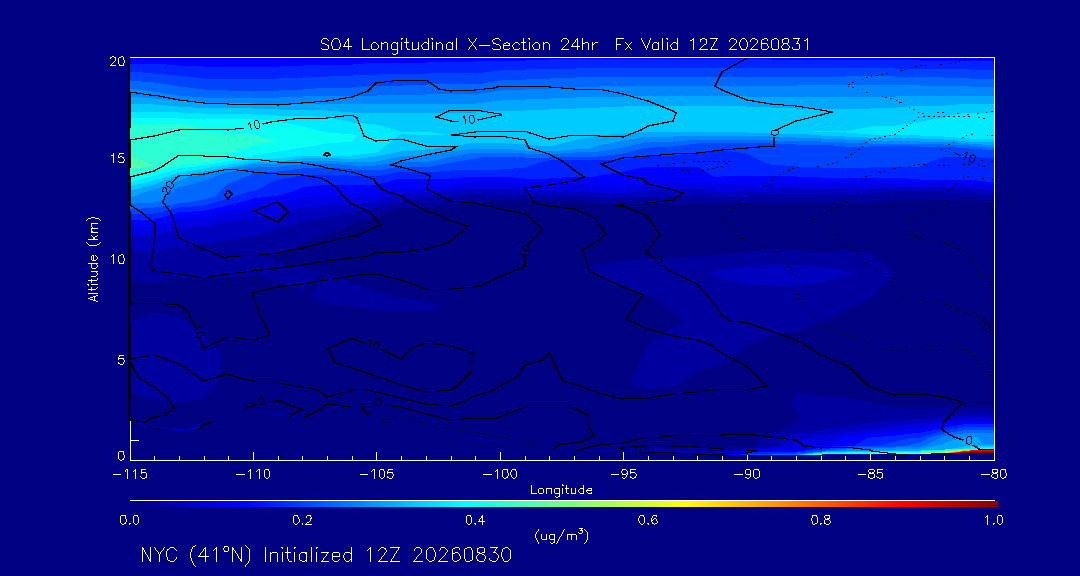Image resolution: width=1080 pixels, height=576 pixels.
Task: Click the NYC (41°N) initialization text
Action: point(326,555)
